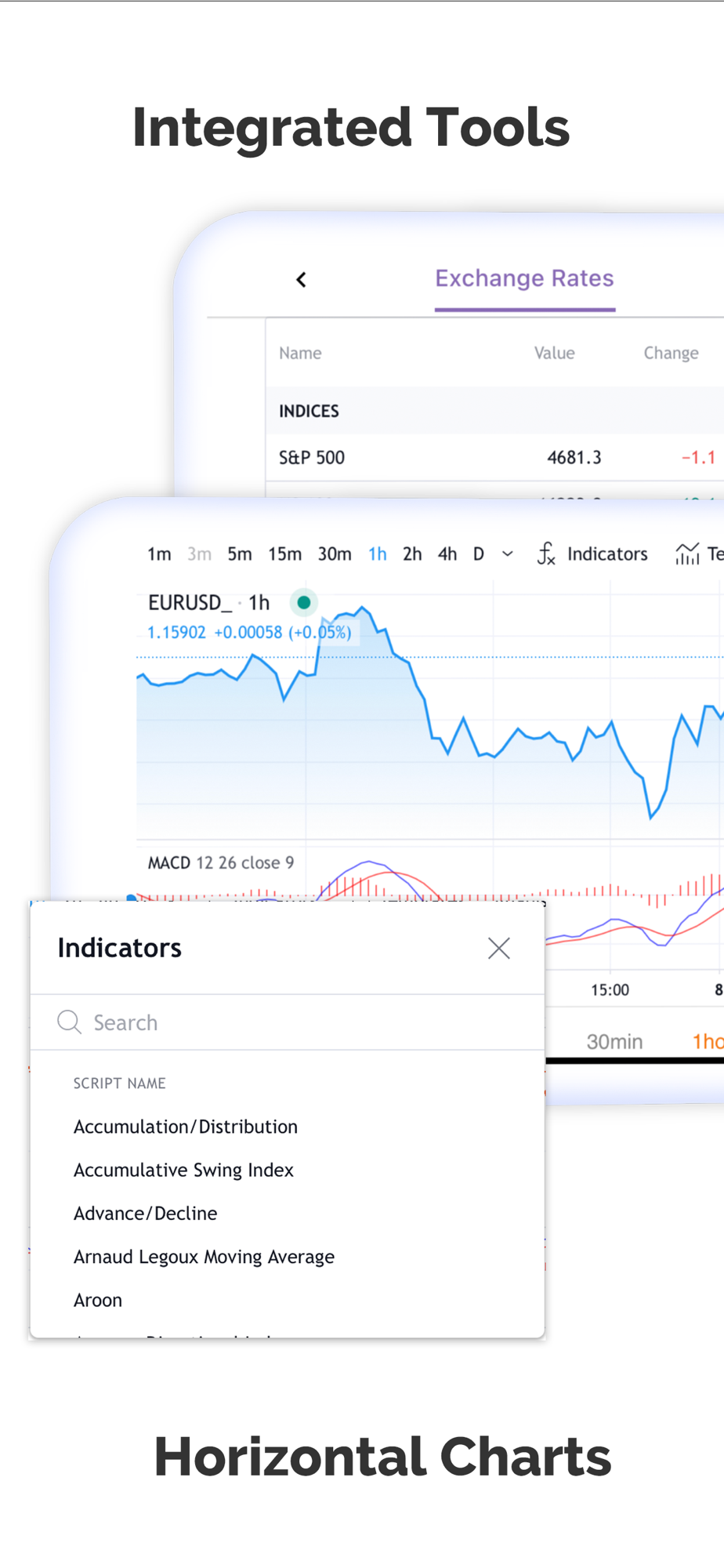Click the search magnifier icon
This screenshot has width=724, height=1568.
click(70, 1022)
